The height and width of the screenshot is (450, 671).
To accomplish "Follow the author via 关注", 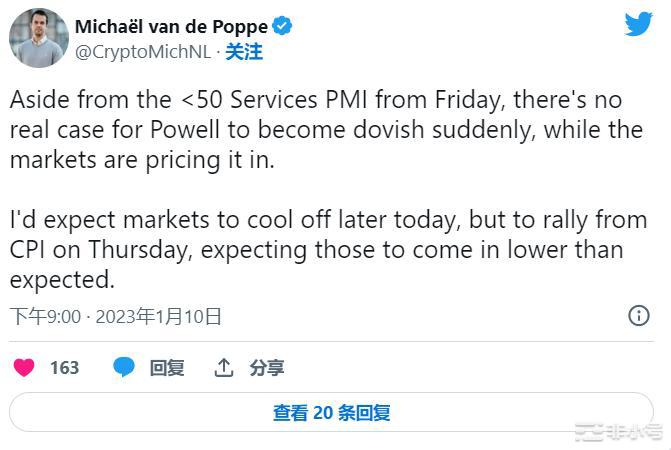I will (x=244, y=52).
